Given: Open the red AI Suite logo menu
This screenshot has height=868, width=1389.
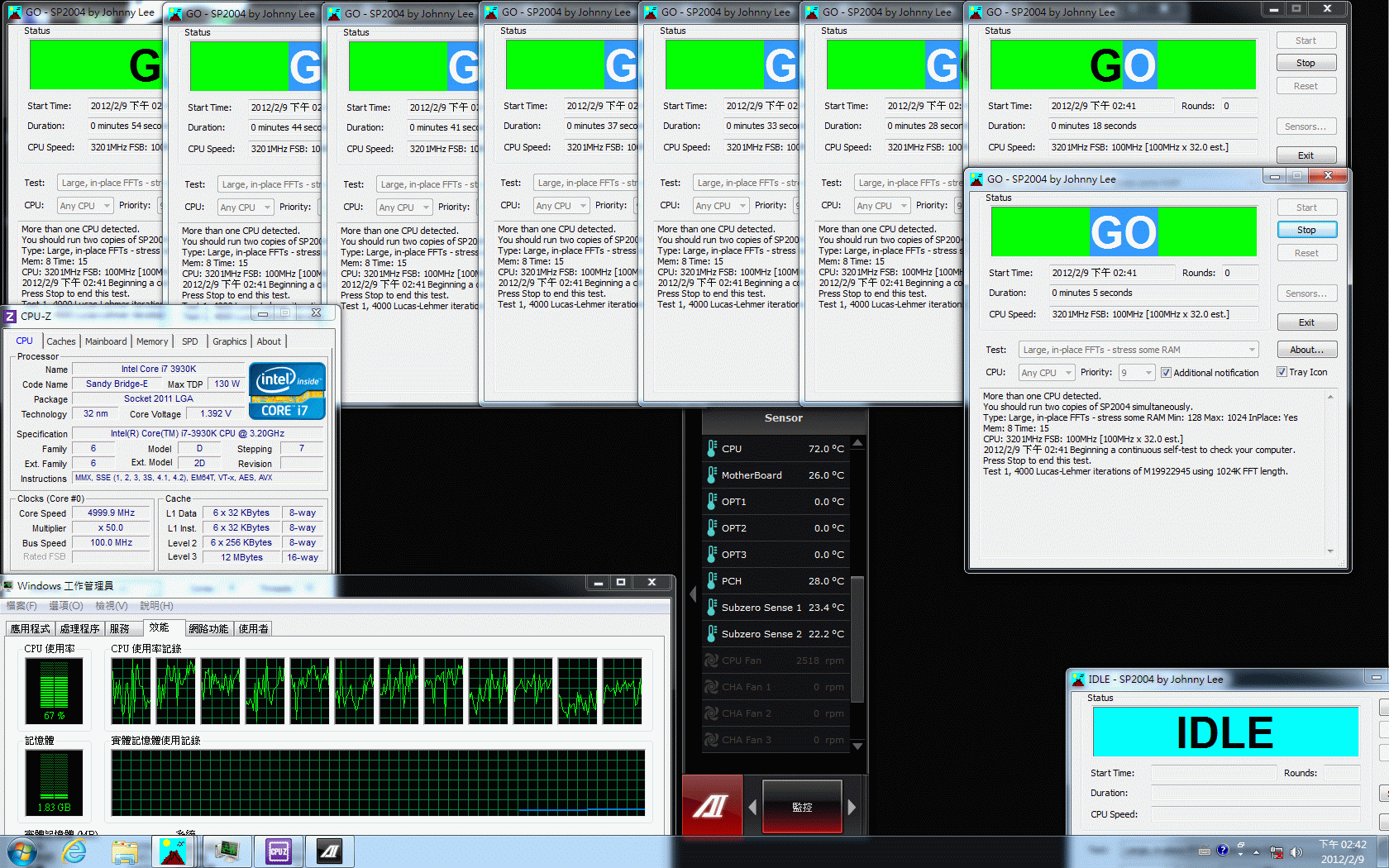Looking at the screenshot, I should coord(712,805).
